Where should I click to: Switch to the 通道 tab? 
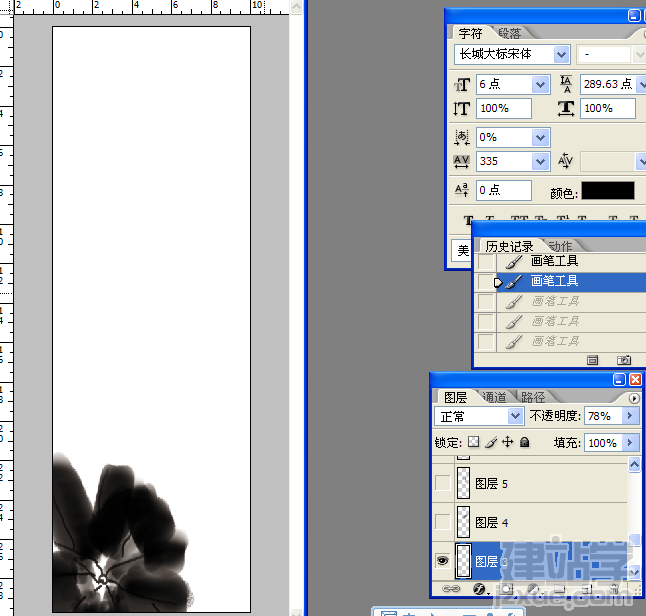coord(494,397)
